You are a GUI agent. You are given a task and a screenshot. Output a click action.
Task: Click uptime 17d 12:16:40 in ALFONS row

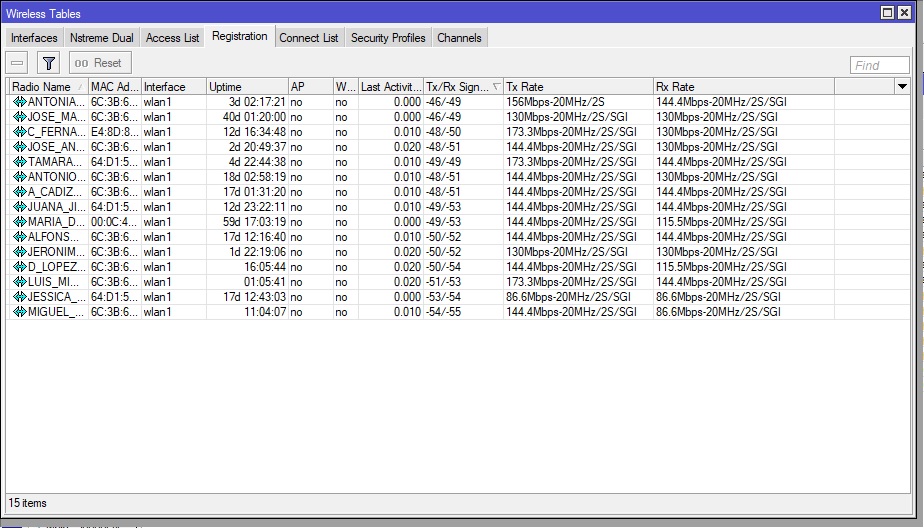[254, 237]
